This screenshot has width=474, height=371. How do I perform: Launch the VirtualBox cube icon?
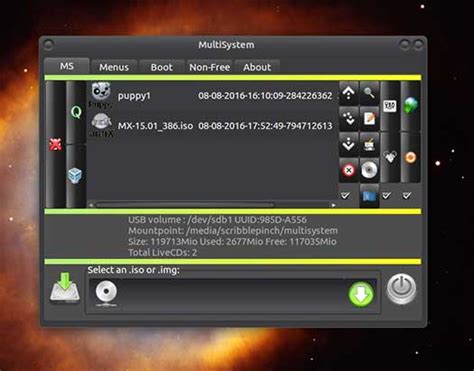75,175
